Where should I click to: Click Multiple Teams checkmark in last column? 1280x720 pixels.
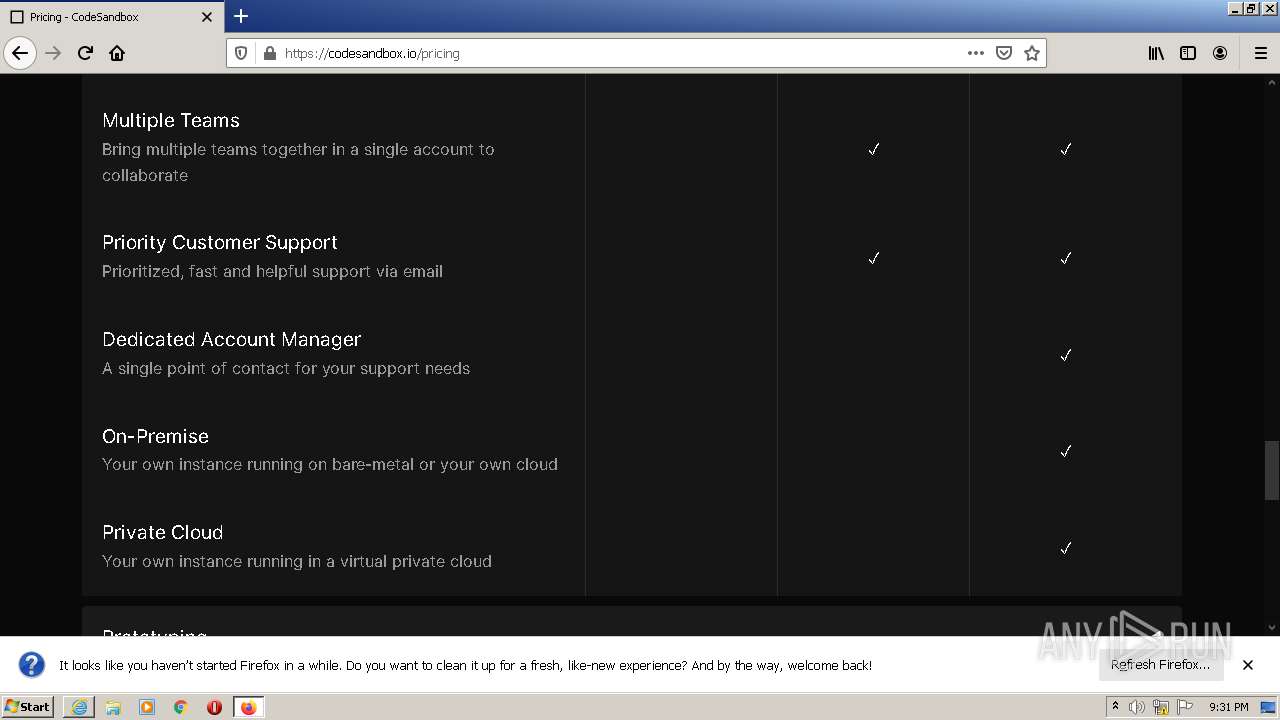[x=1066, y=149]
